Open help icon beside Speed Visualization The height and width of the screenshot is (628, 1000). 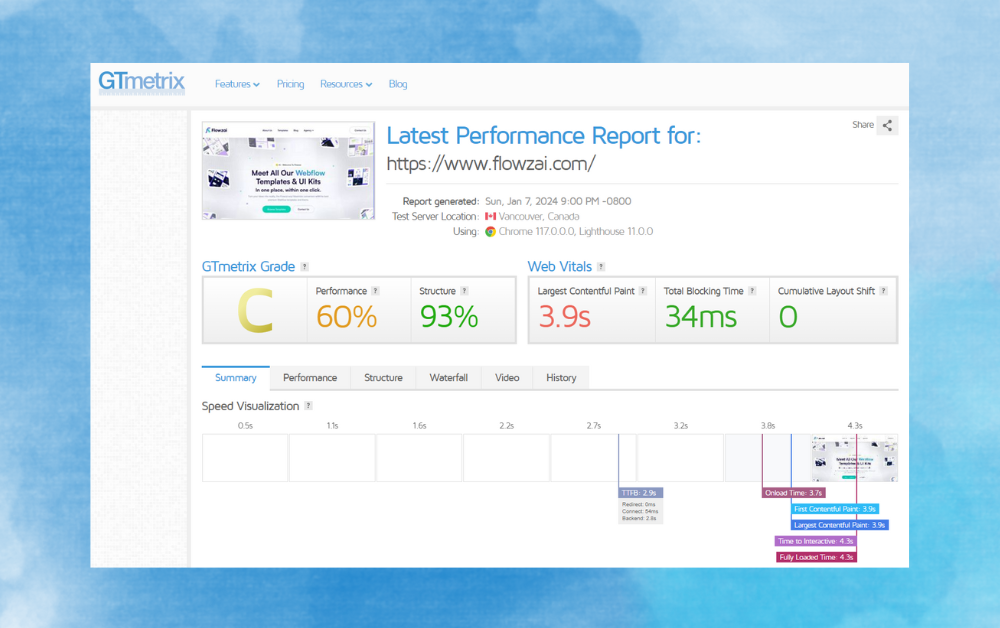tap(308, 405)
